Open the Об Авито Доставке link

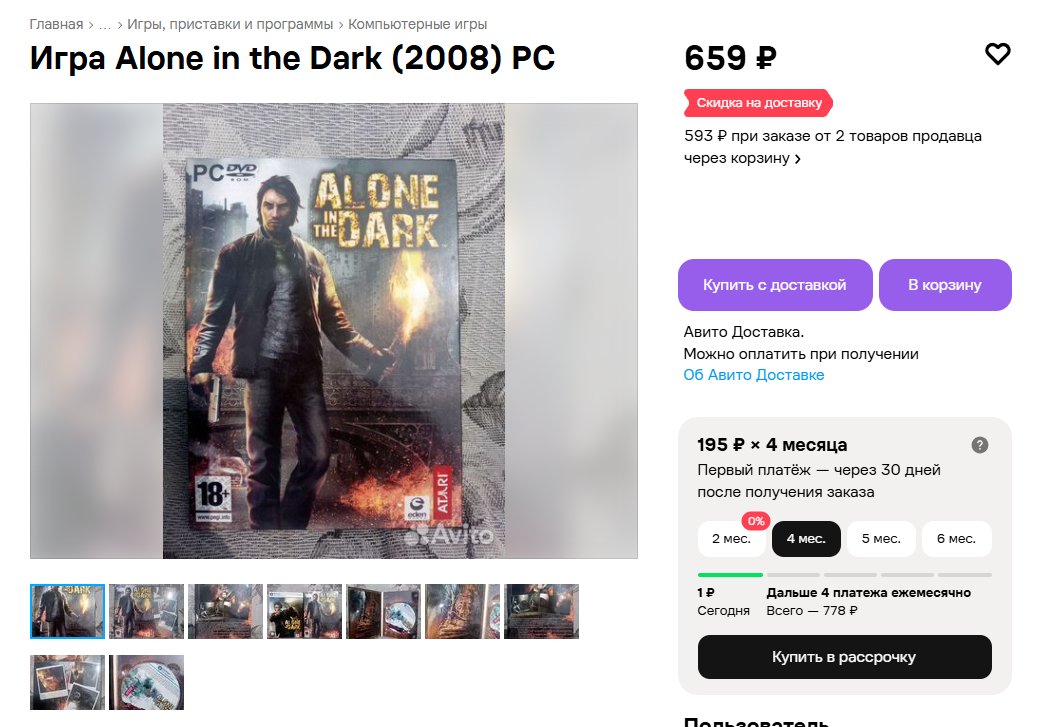[753, 375]
